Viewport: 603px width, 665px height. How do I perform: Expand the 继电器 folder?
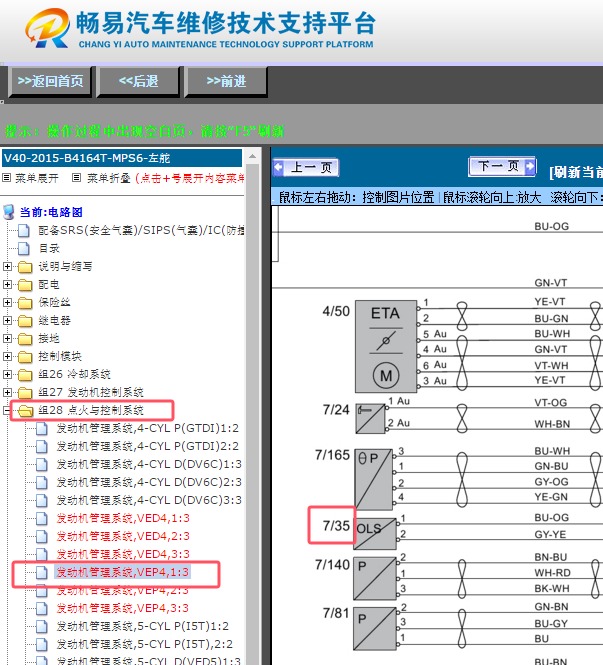coord(7,320)
